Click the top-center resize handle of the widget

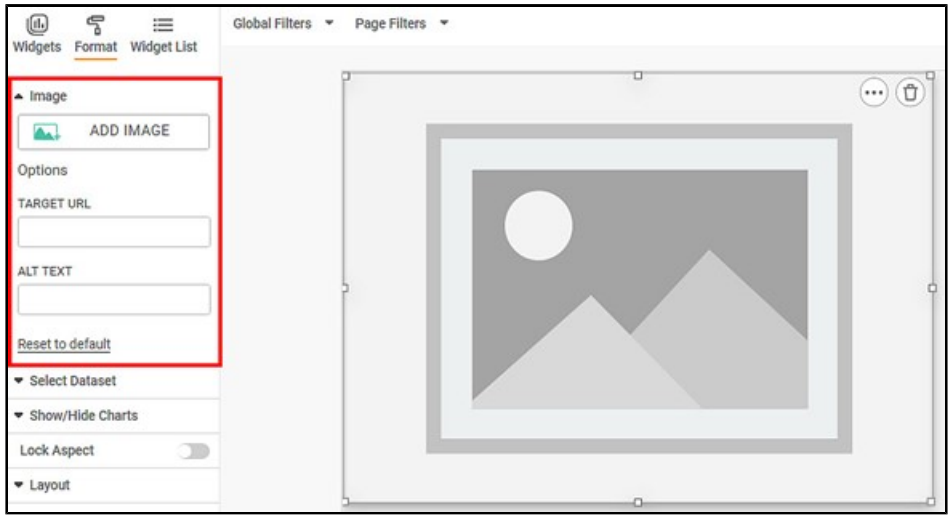click(638, 76)
